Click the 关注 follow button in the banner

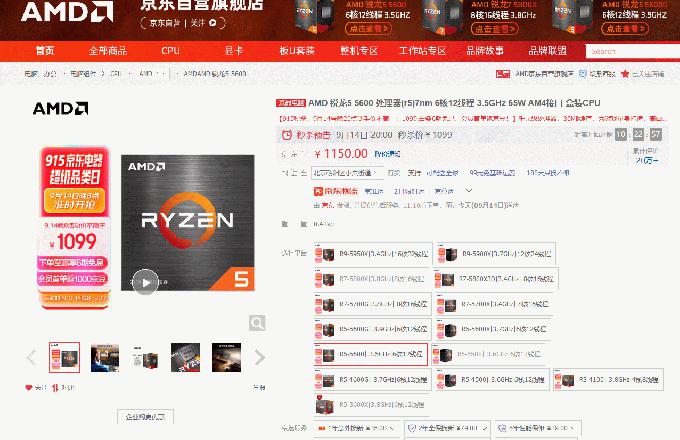[x=204, y=23]
